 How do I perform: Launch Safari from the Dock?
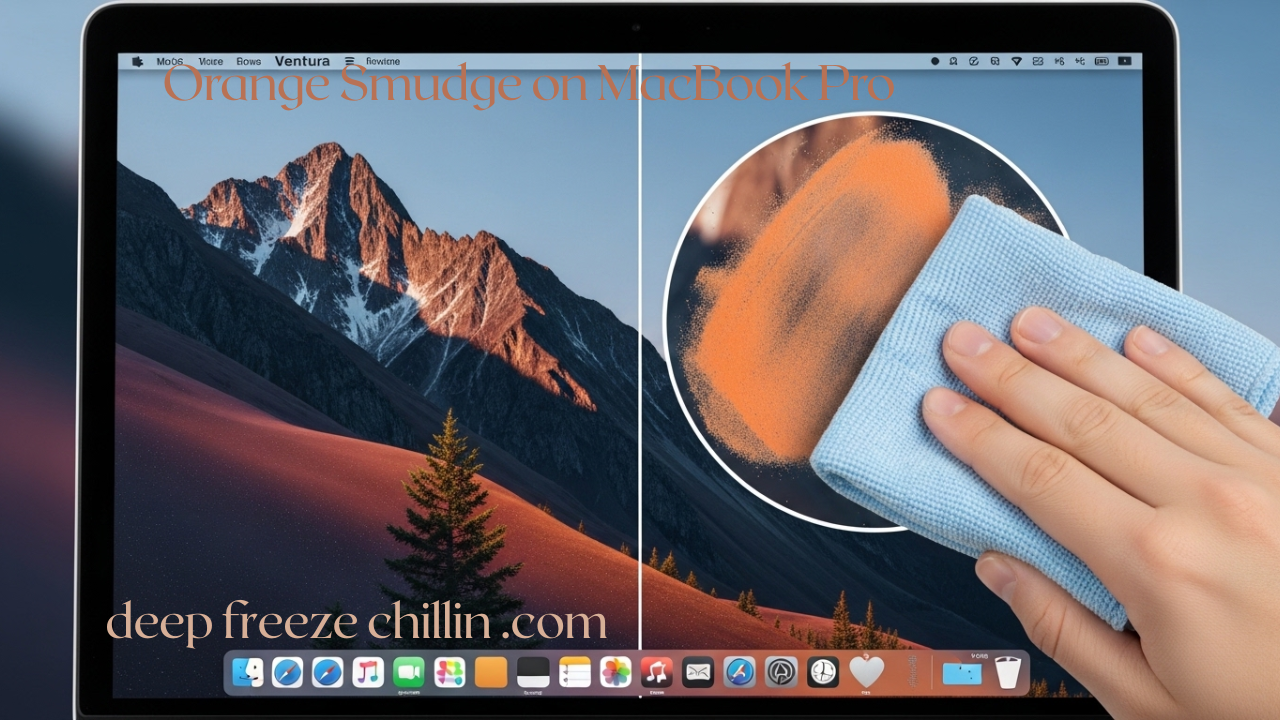[289, 672]
